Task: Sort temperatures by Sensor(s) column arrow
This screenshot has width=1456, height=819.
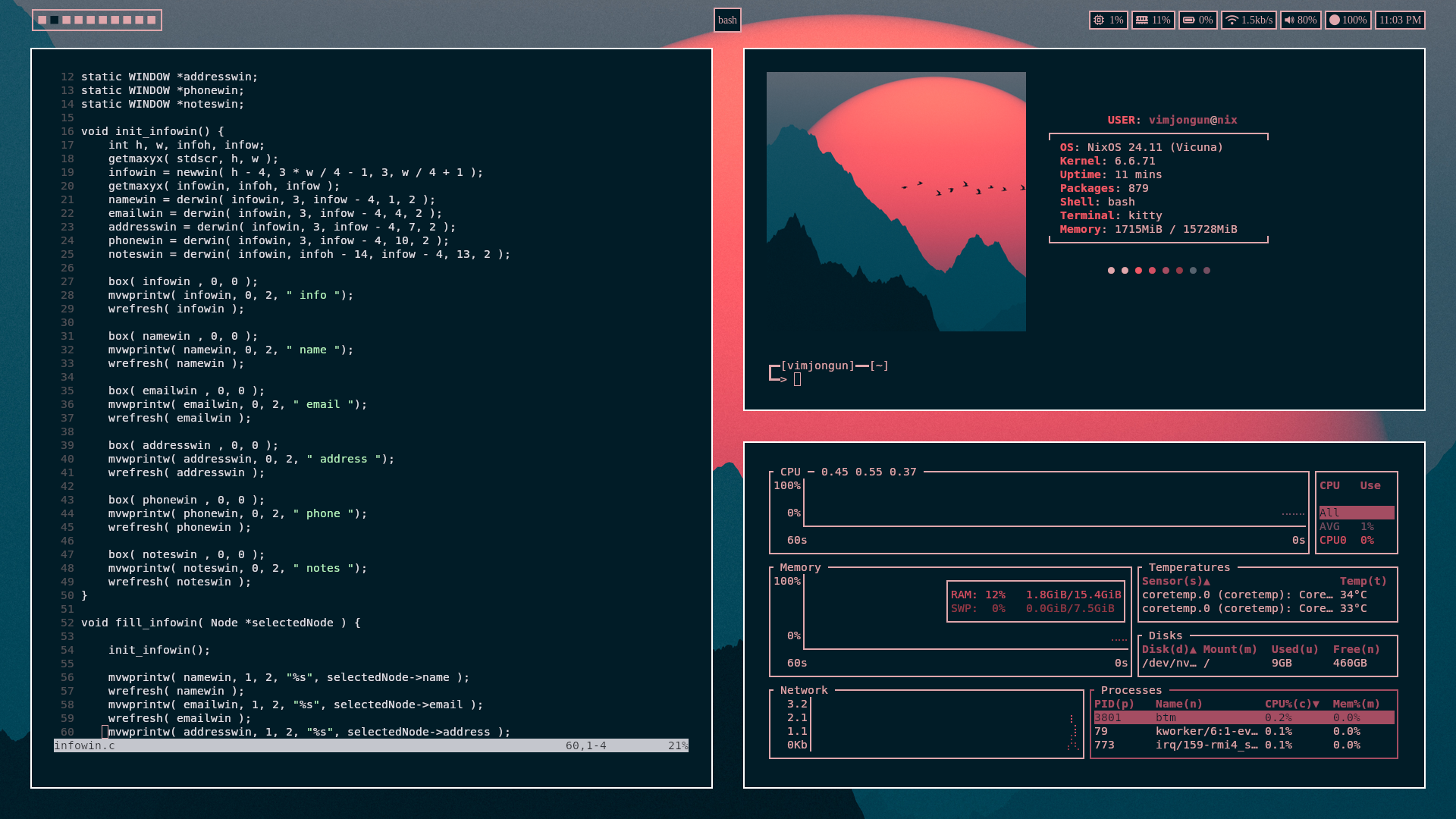Action: point(1207,582)
